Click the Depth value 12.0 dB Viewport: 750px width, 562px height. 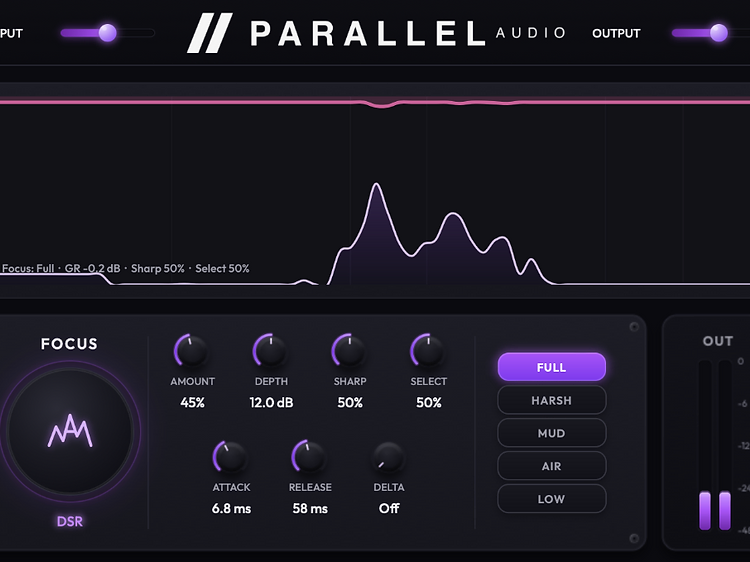(271, 403)
